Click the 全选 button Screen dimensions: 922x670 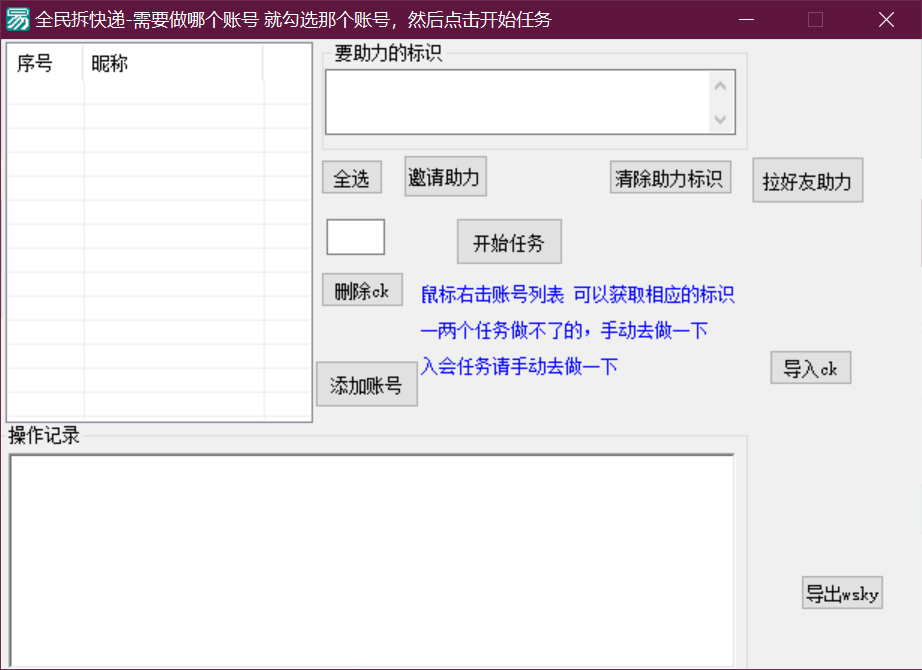pyautogui.click(x=352, y=178)
